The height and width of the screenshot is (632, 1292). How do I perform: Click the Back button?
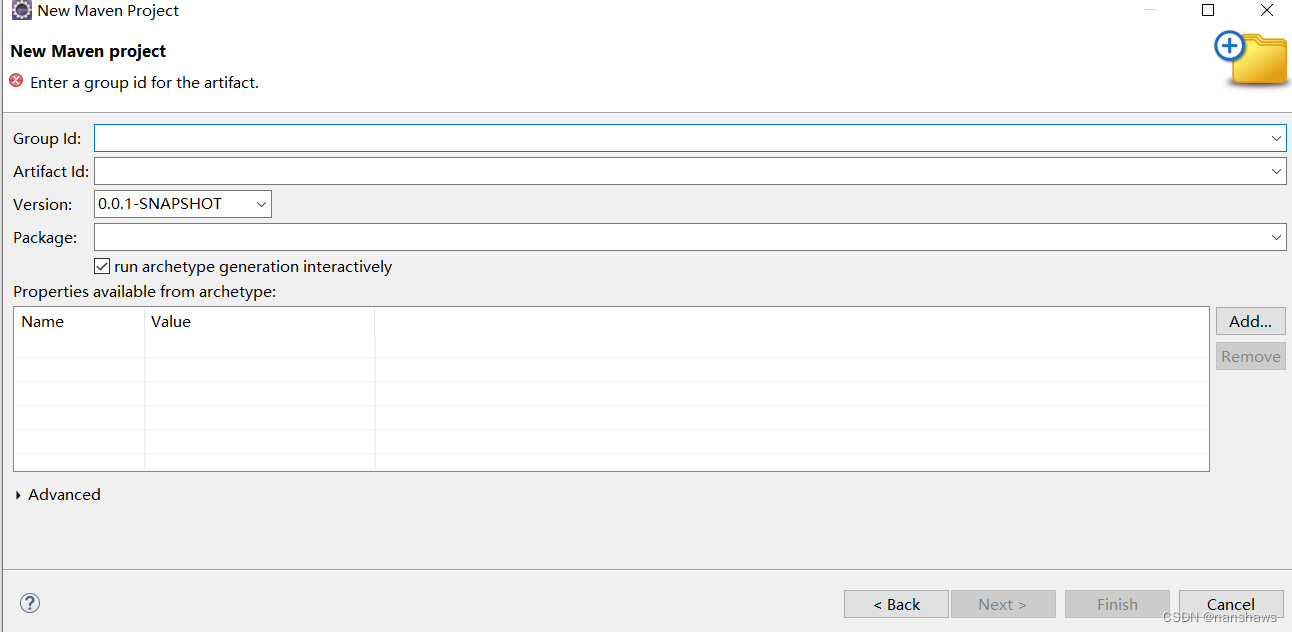point(896,604)
